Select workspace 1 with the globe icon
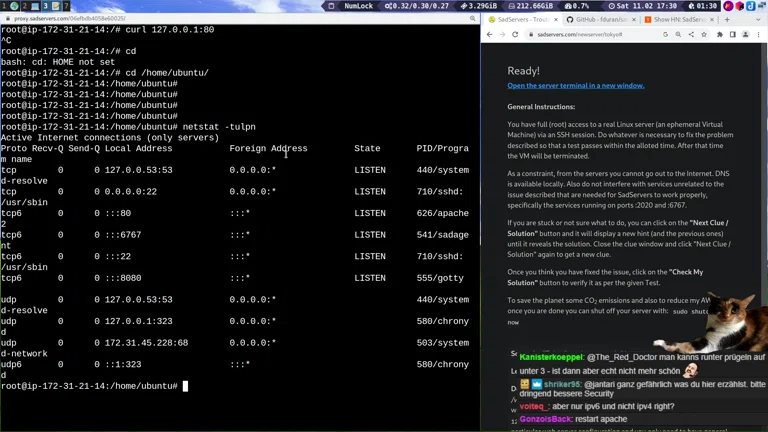Image resolution: width=768 pixels, height=432 pixels. (x=10, y=6)
